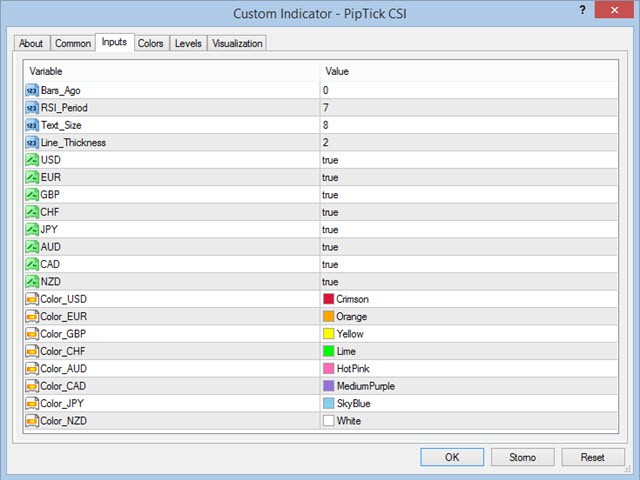Click the color icon beside Color_EUR
Viewport: 640px width, 480px height.
tap(32, 317)
